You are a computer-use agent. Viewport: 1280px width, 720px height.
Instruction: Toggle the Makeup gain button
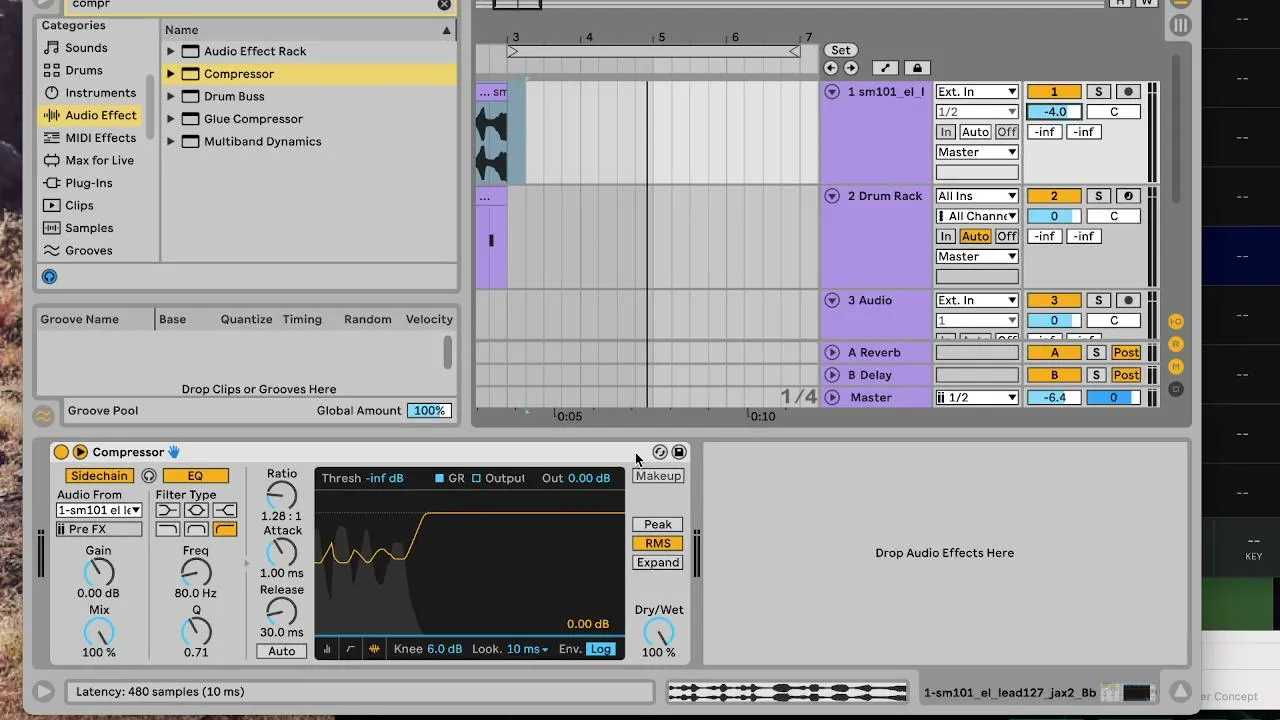click(x=658, y=476)
